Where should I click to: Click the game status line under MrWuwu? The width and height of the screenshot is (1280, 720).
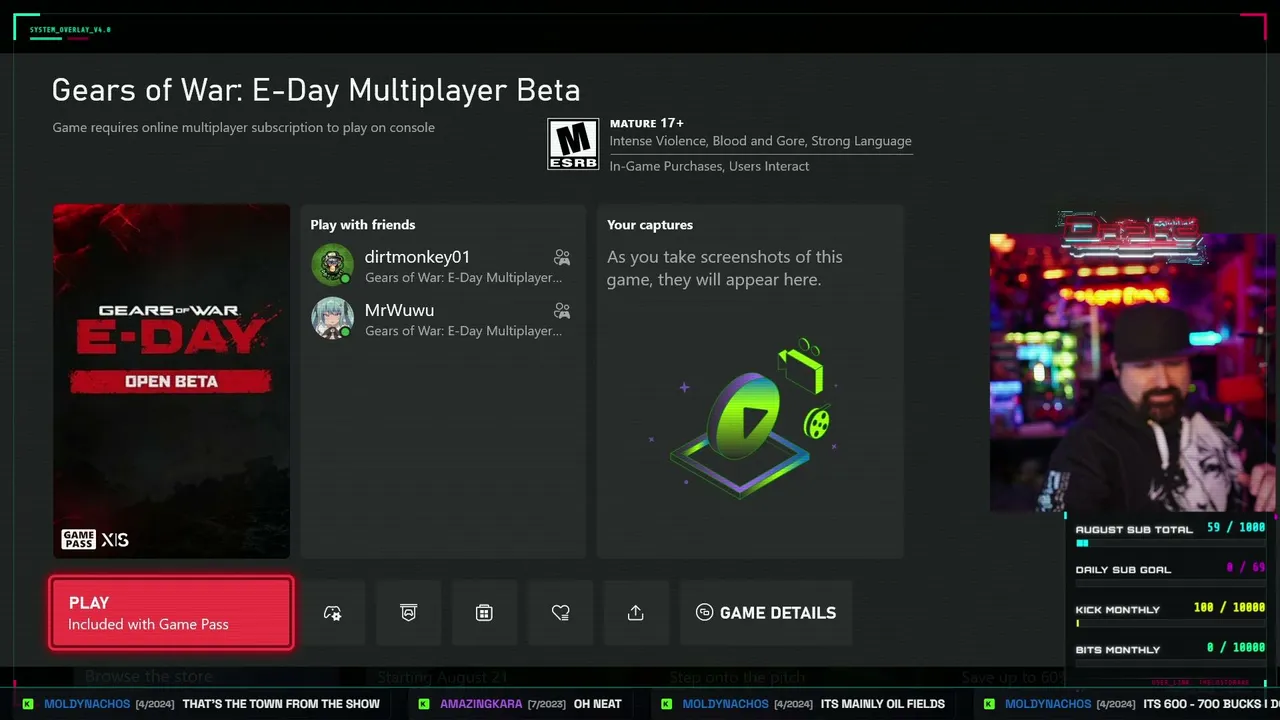tap(463, 331)
